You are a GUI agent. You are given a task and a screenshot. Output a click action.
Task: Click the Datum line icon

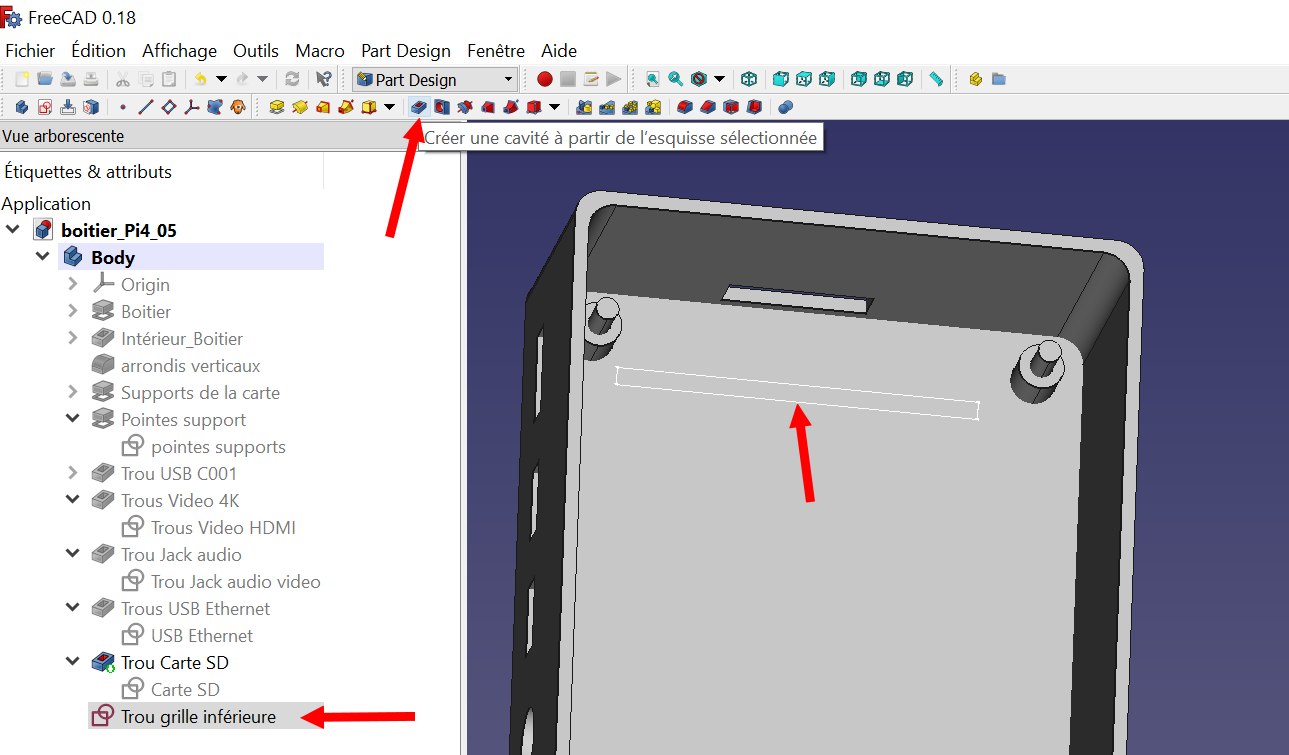point(145,107)
